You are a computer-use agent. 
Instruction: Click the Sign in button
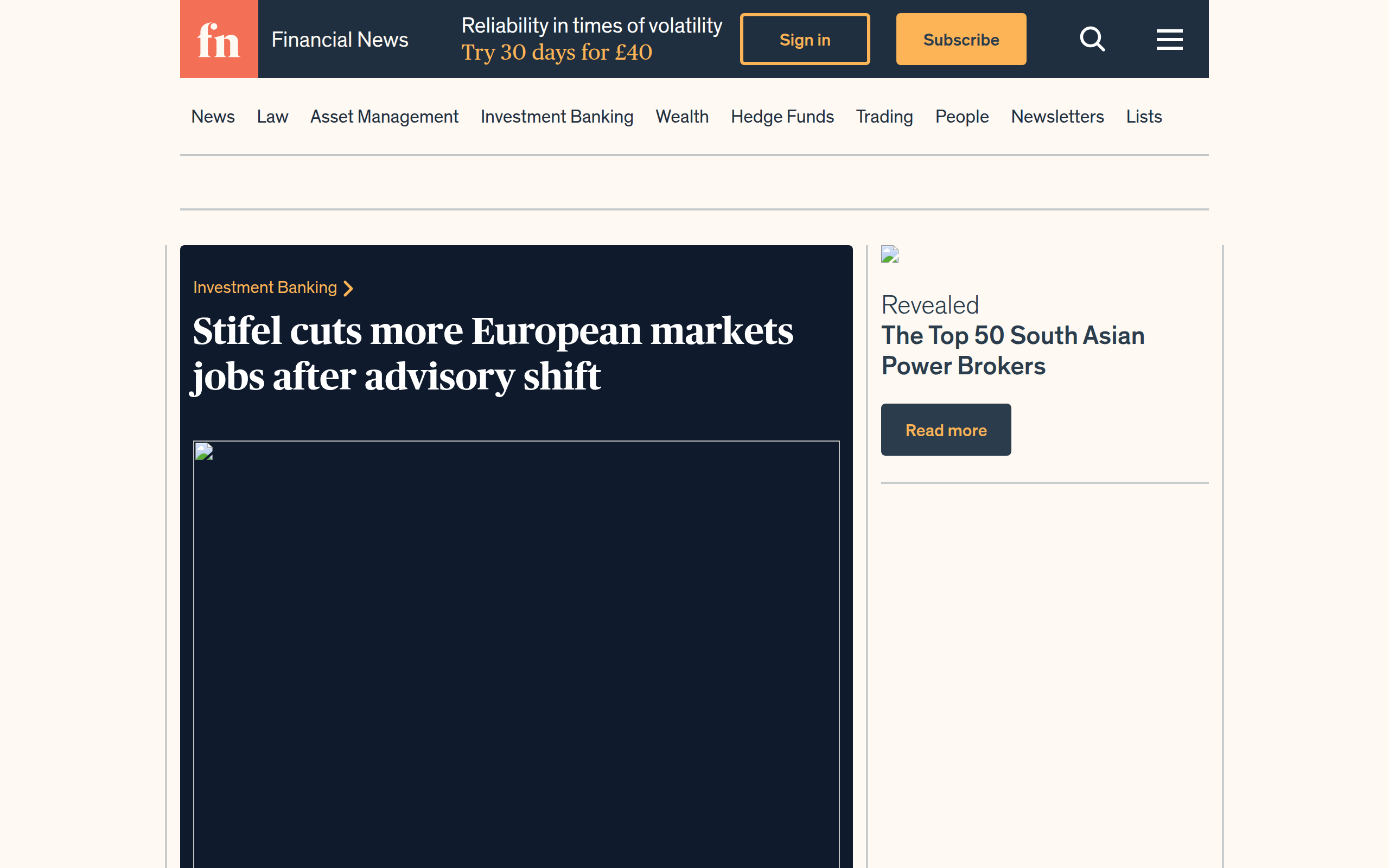coord(804,39)
